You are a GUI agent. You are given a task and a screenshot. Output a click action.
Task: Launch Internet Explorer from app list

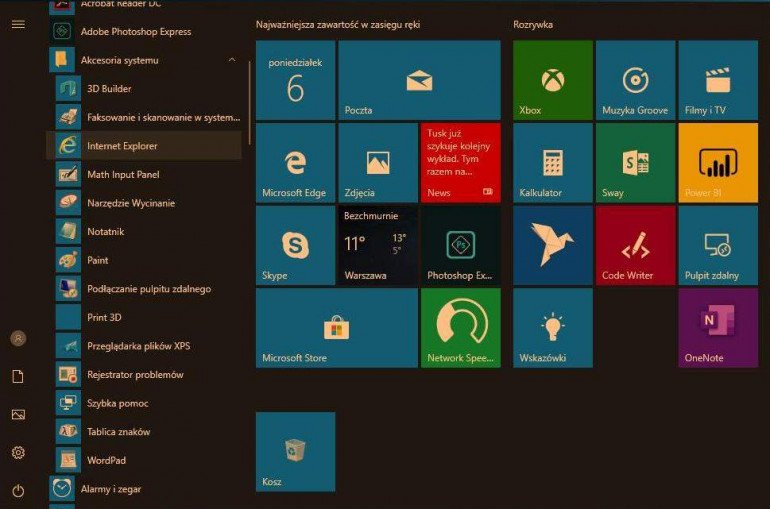145,146
